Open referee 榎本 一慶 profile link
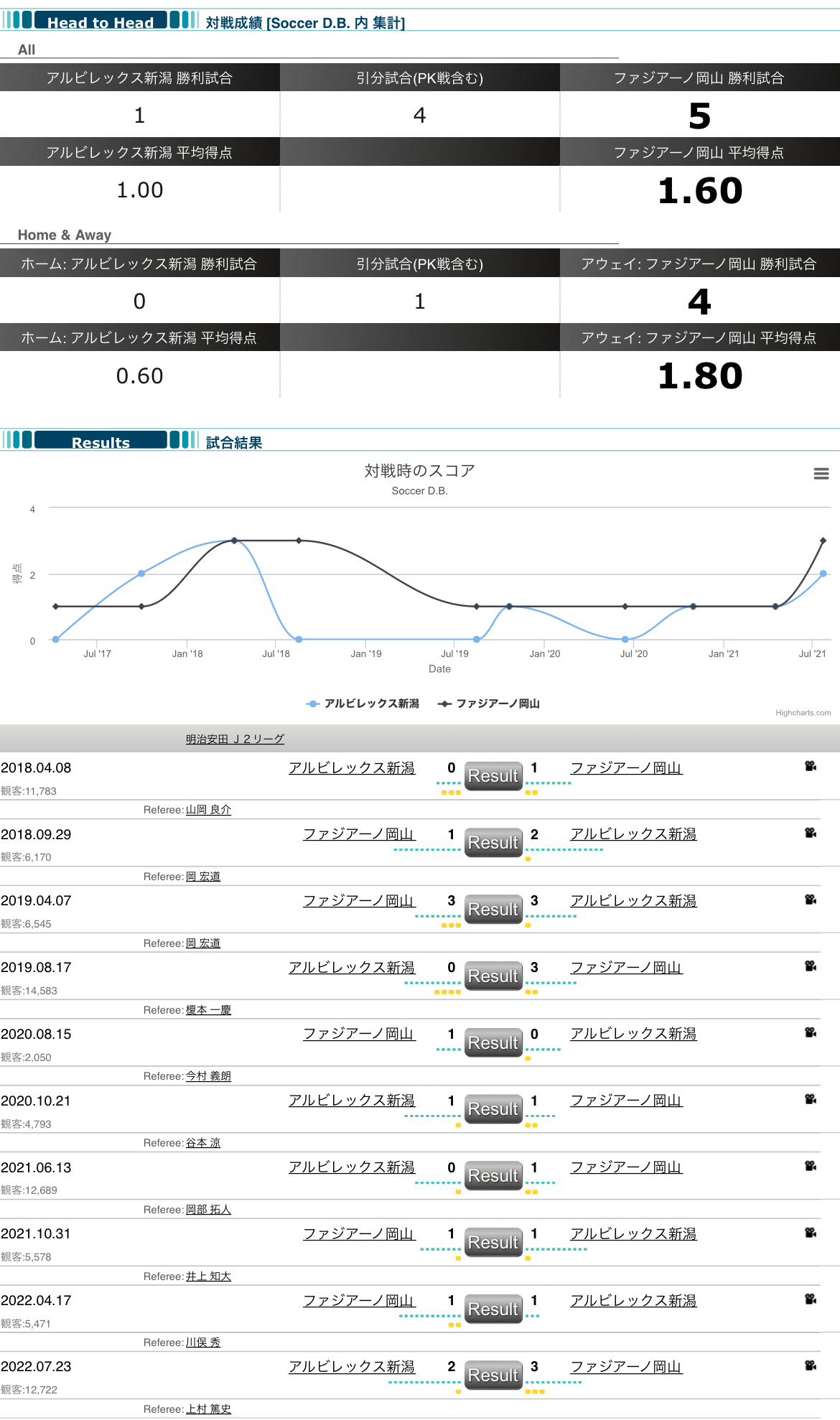This screenshot has width=840, height=1420. [x=208, y=1010]
